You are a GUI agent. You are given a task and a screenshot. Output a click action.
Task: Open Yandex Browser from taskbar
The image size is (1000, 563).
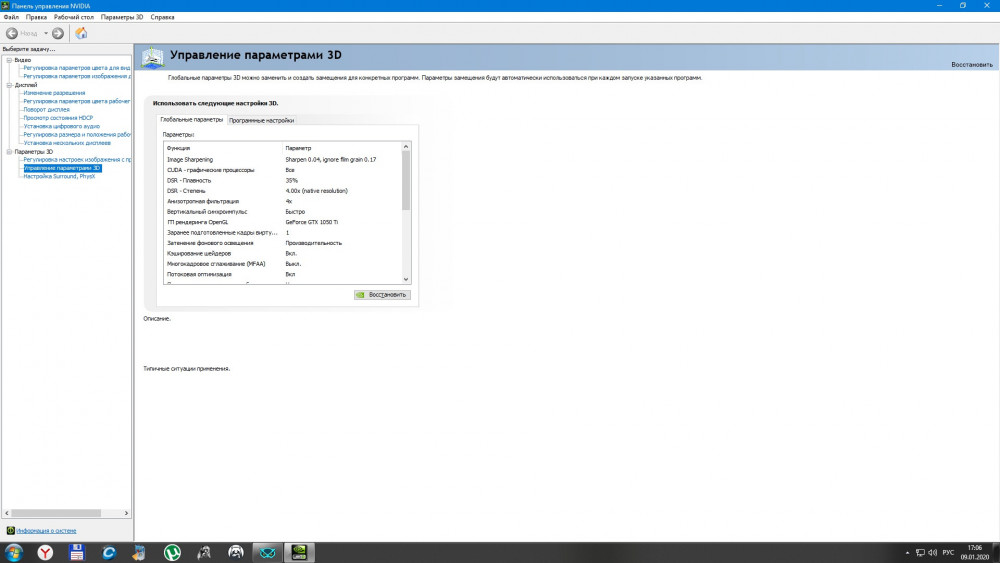(x=45, y=552)
